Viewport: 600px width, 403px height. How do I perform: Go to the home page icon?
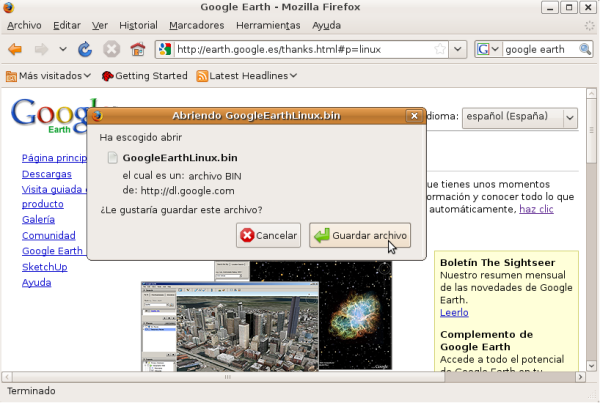coord(137,49)
